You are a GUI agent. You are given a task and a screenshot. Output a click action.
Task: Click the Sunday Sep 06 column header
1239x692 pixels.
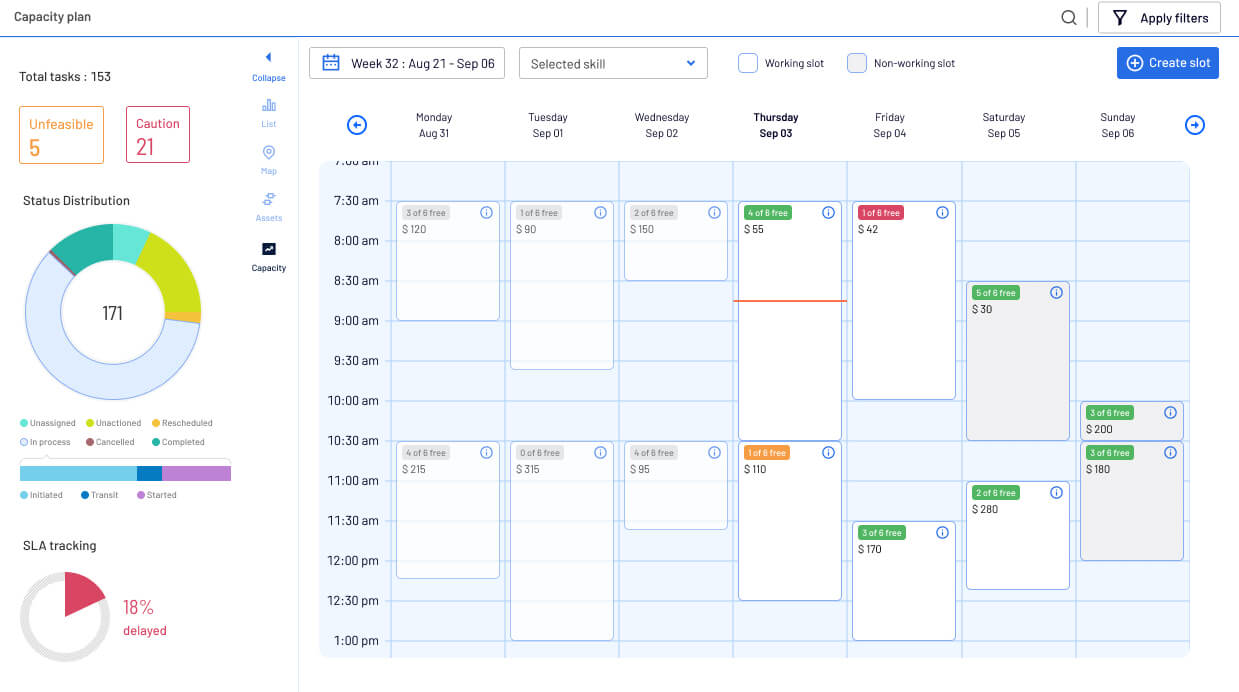point(1118,125)
